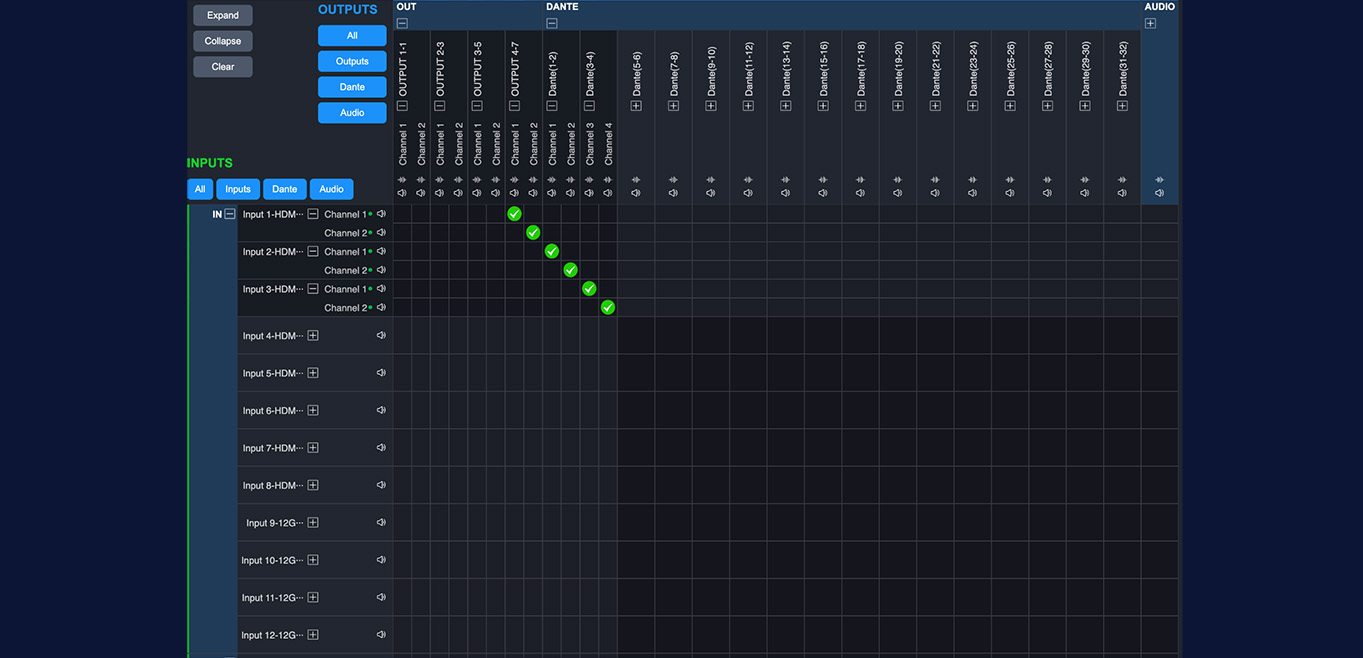Collapse the OUTPUT 1-1 column group
Image resolution: width=1363 pixels, height=658 pixels.
[x=402, y=106]
